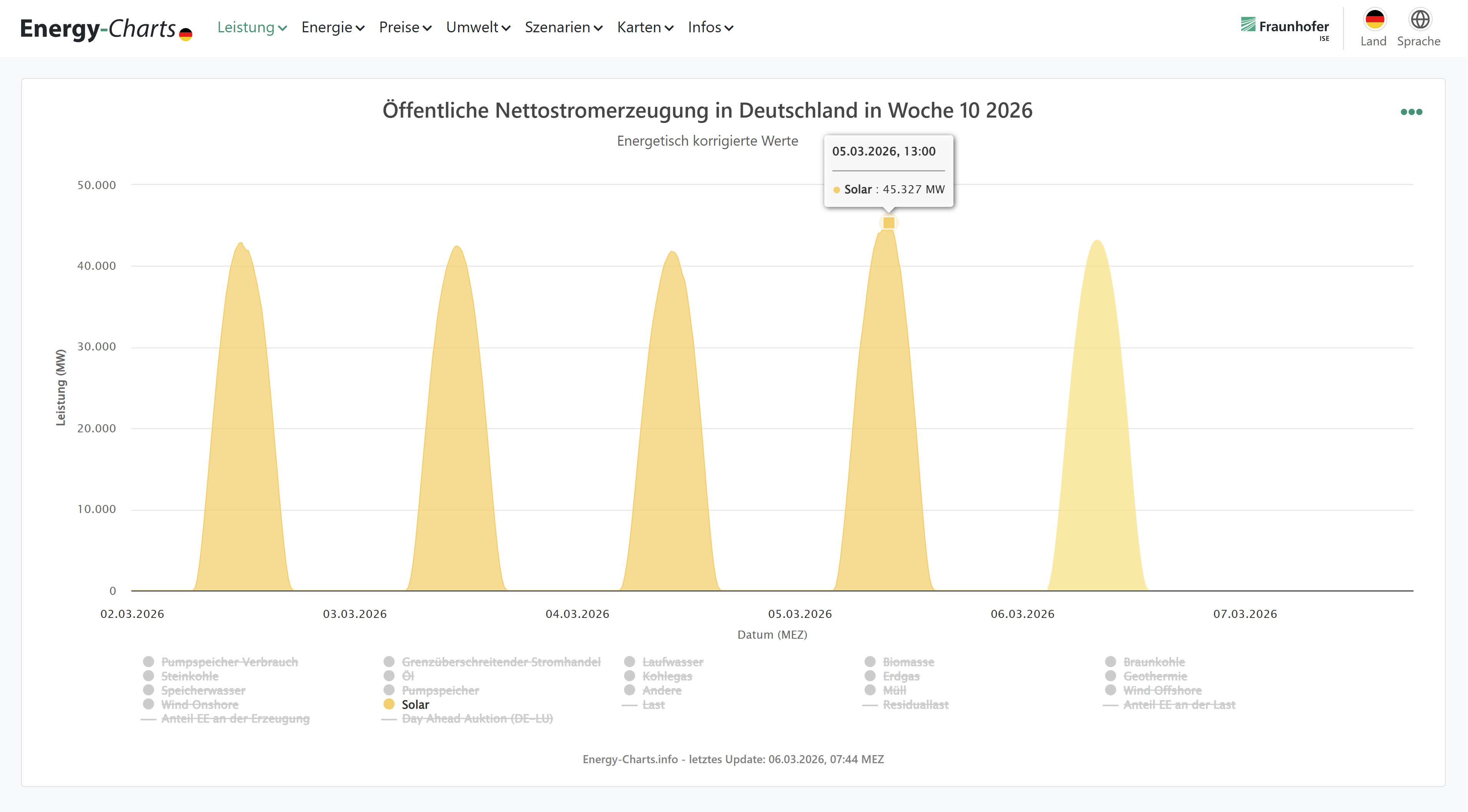Expand the Leistung dropdown menu

(252, 27)
